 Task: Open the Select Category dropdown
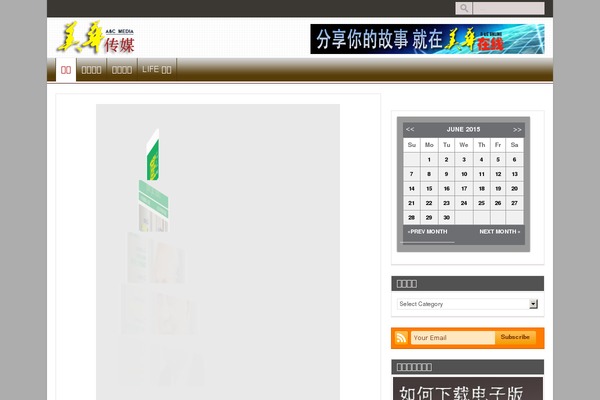point(468,304)
